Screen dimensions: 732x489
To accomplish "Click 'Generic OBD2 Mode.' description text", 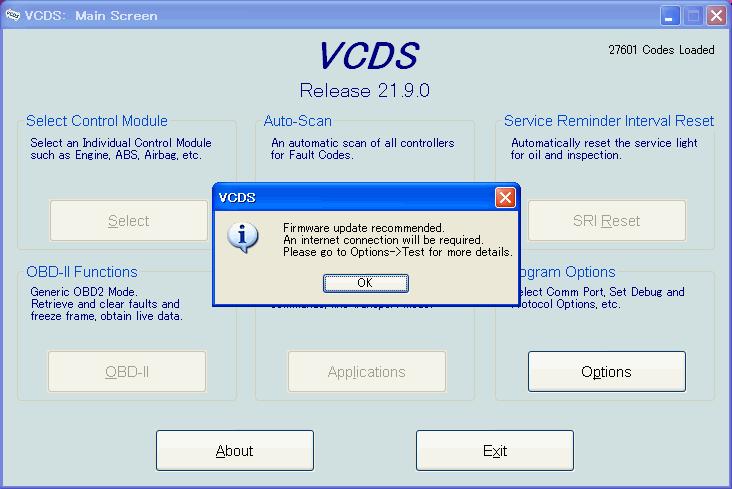I will pos(84,292).
